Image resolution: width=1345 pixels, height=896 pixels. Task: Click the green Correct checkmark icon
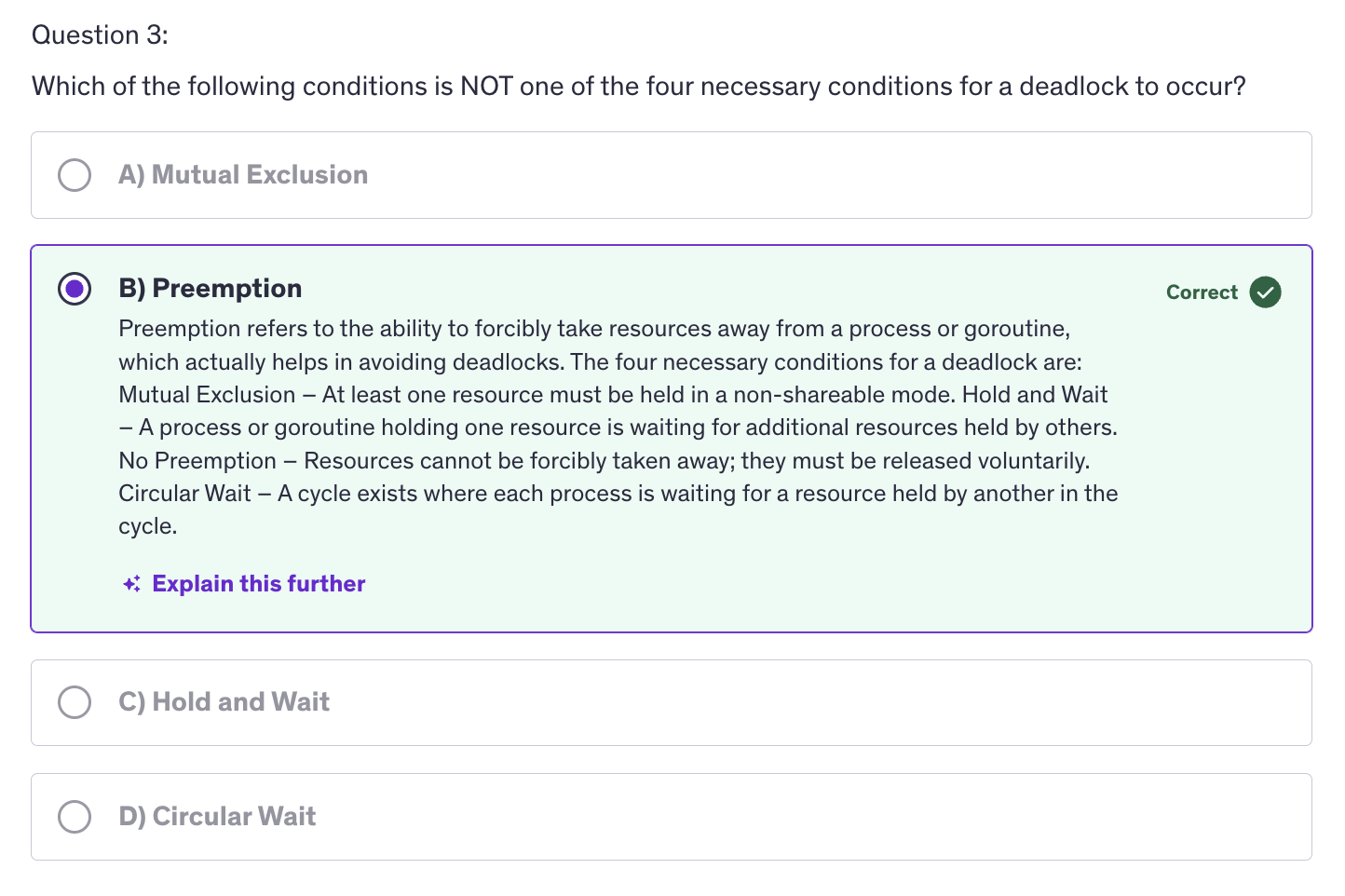click(x=1265, y=292)
